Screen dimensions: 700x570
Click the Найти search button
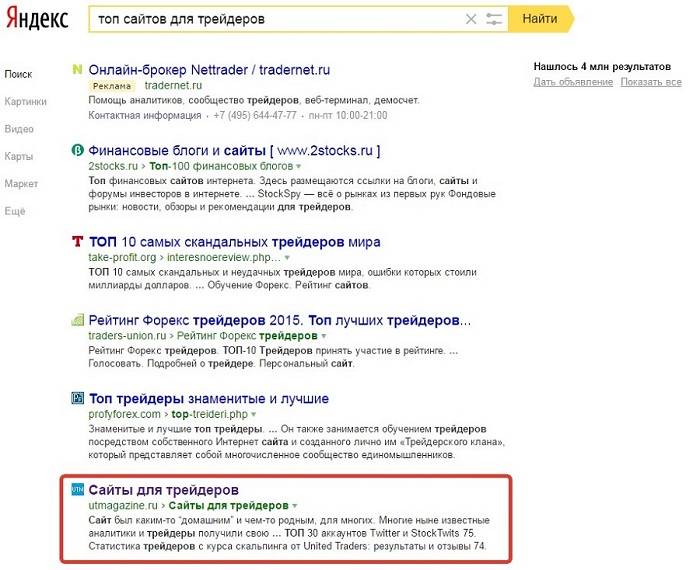tap(540, 19)
